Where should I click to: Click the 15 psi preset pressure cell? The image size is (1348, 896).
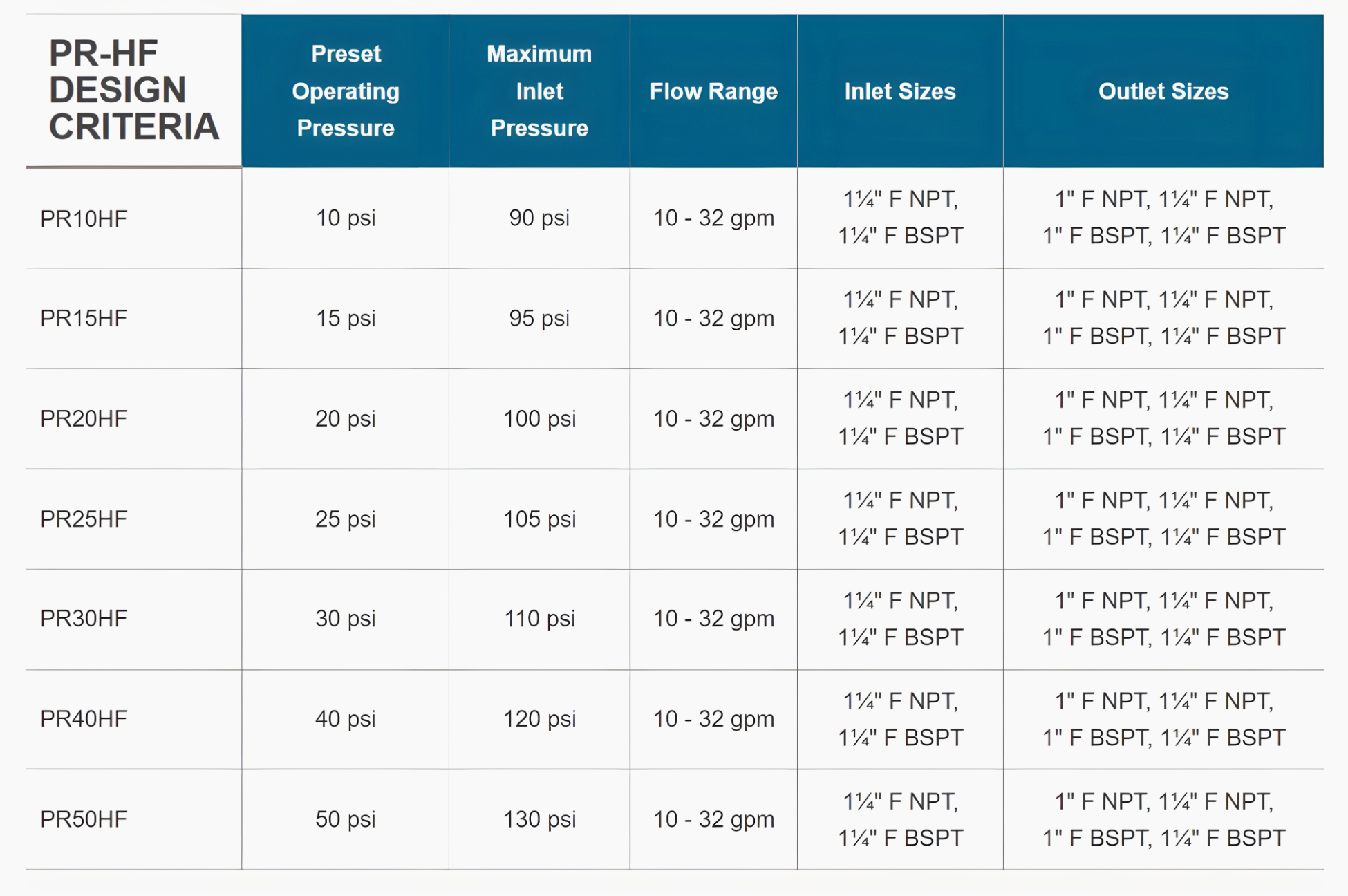346,318
